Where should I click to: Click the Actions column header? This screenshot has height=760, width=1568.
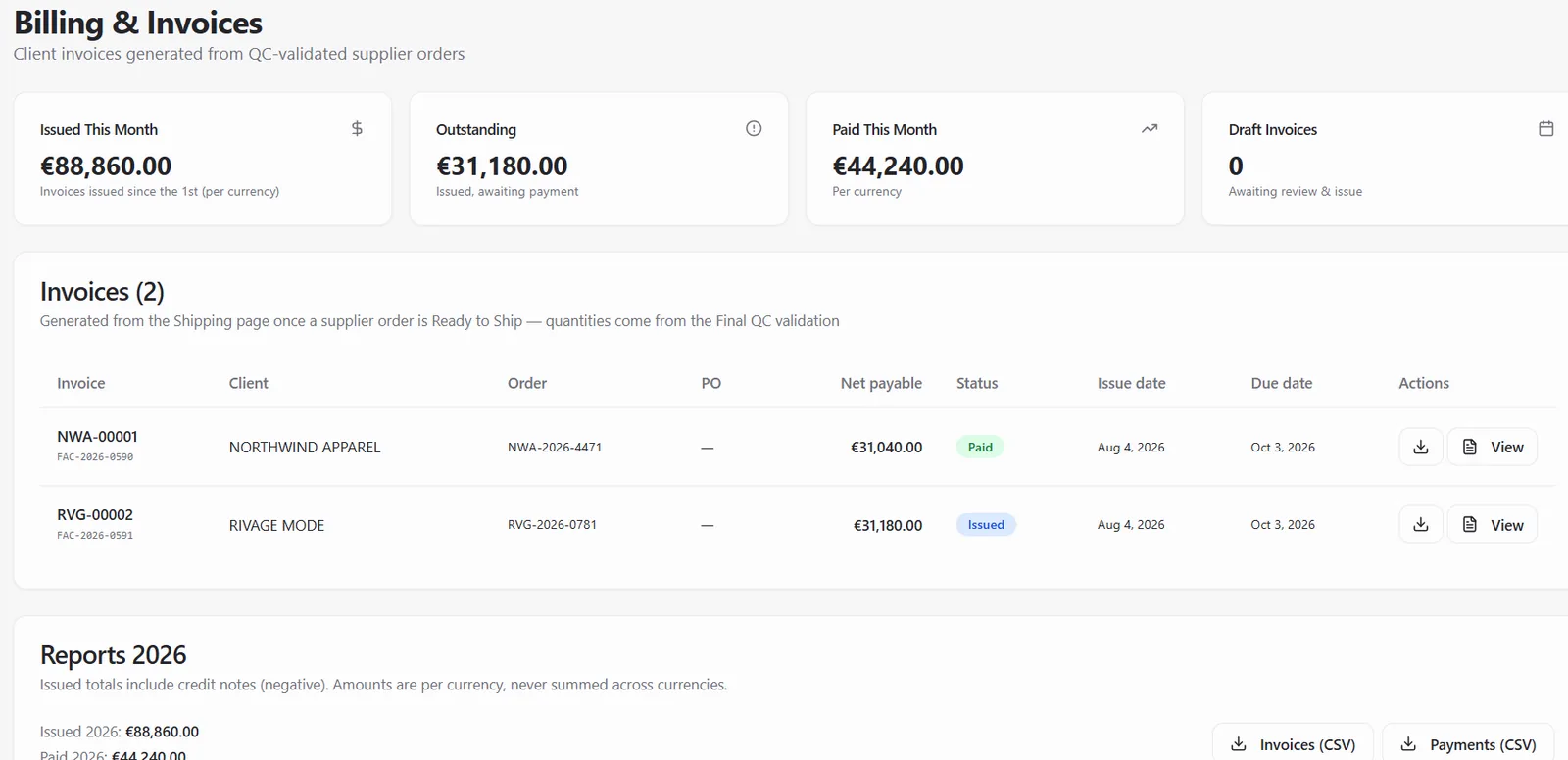tap(1424, 383)
